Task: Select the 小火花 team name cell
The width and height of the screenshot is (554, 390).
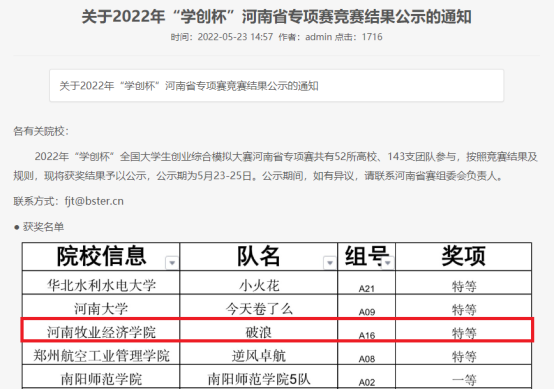Action: click(x=259, y=283)
